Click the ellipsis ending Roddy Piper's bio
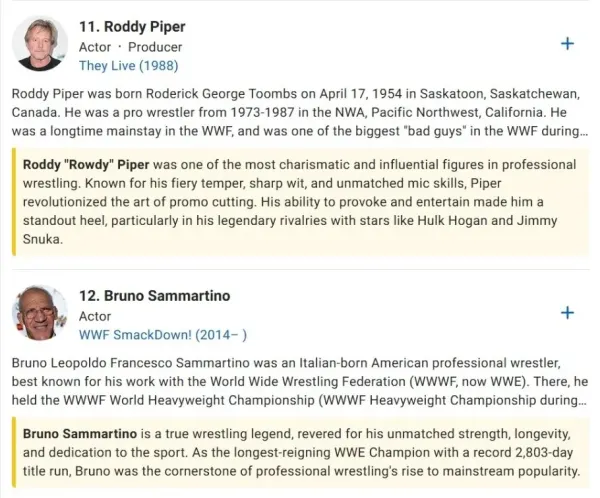 584,132
